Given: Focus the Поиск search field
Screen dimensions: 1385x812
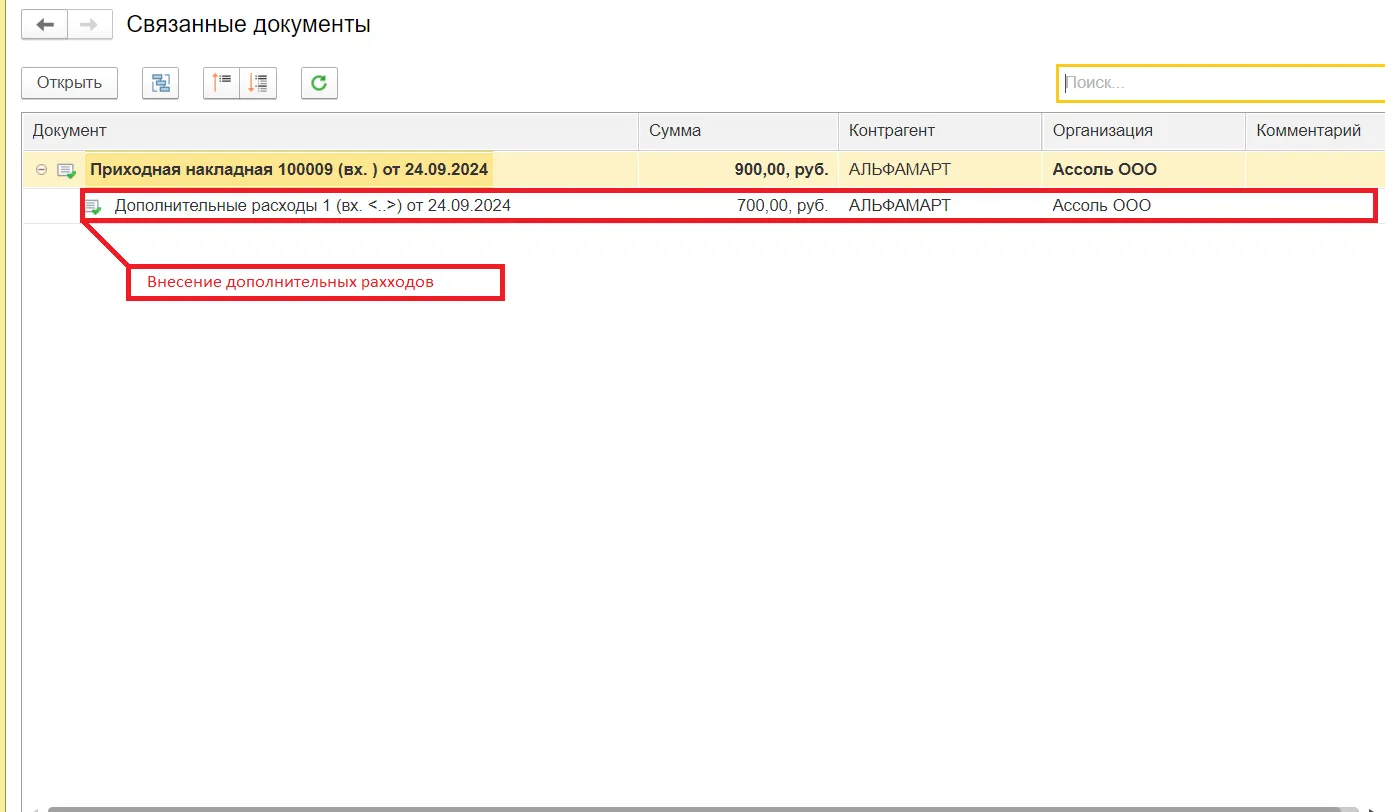Looking at the screenshot, I should [1221, 83].
